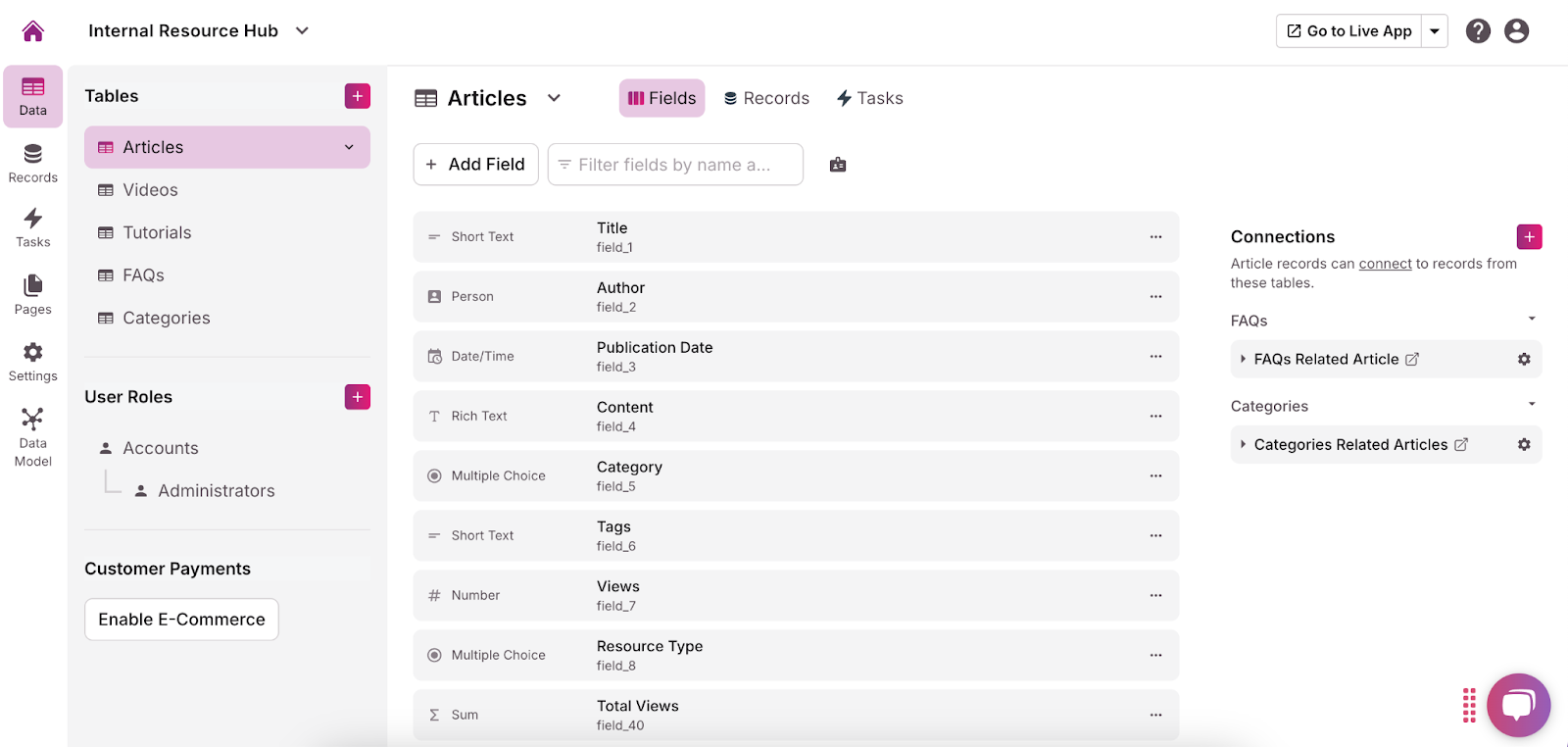Switch to the Tasks tab
This screenshot has height=747, width=1568.
coord(869,98)
